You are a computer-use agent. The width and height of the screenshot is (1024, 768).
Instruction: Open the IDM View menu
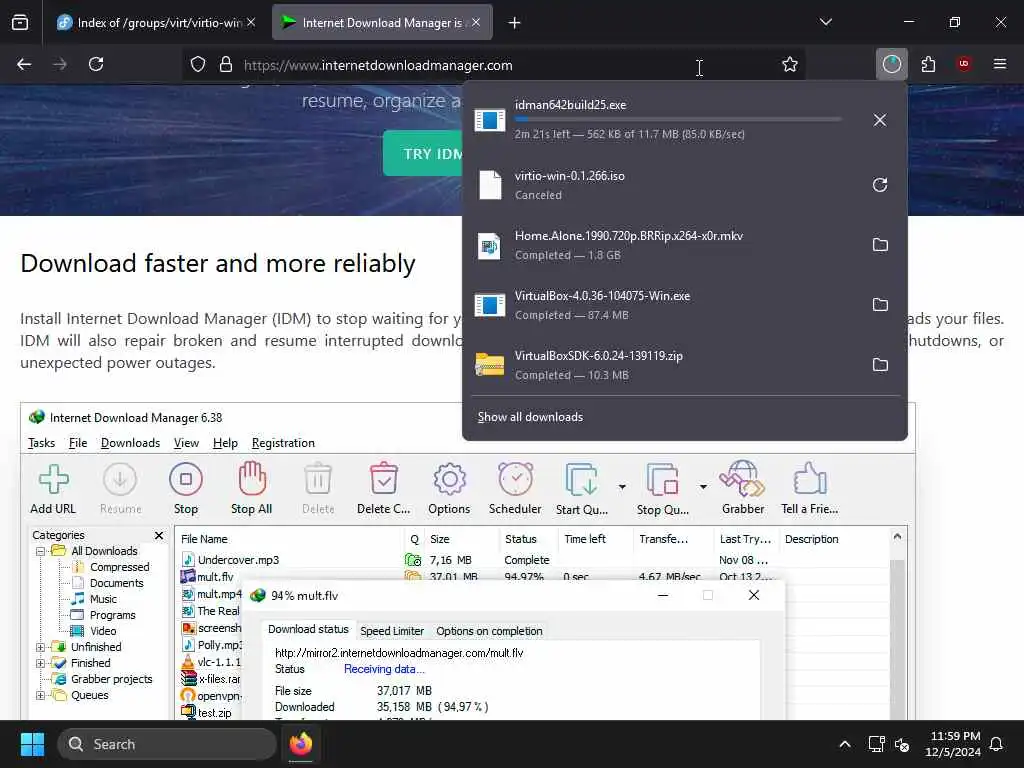click(186, 443)
